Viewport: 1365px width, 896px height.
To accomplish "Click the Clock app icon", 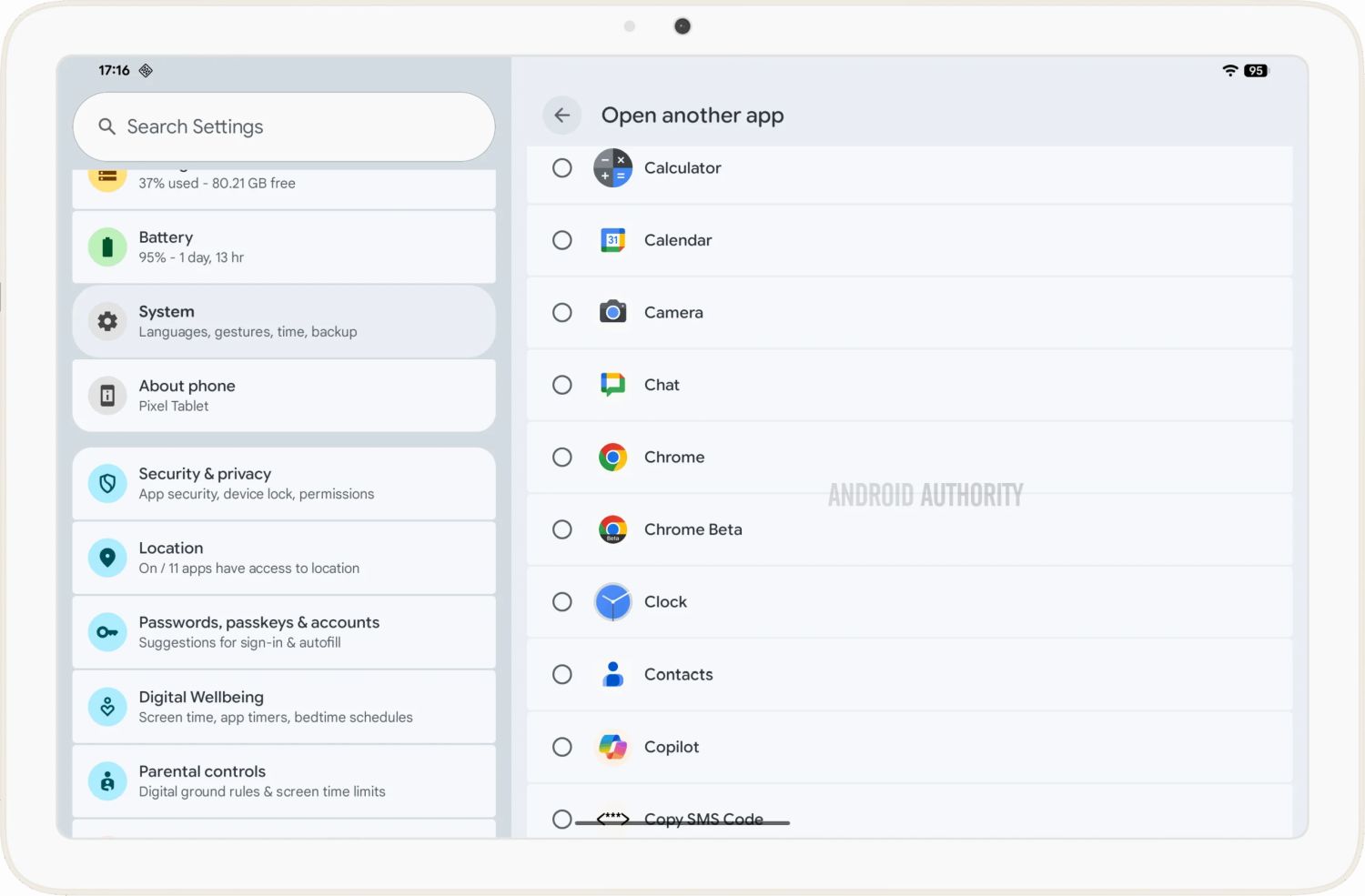I will coord(612,602).
